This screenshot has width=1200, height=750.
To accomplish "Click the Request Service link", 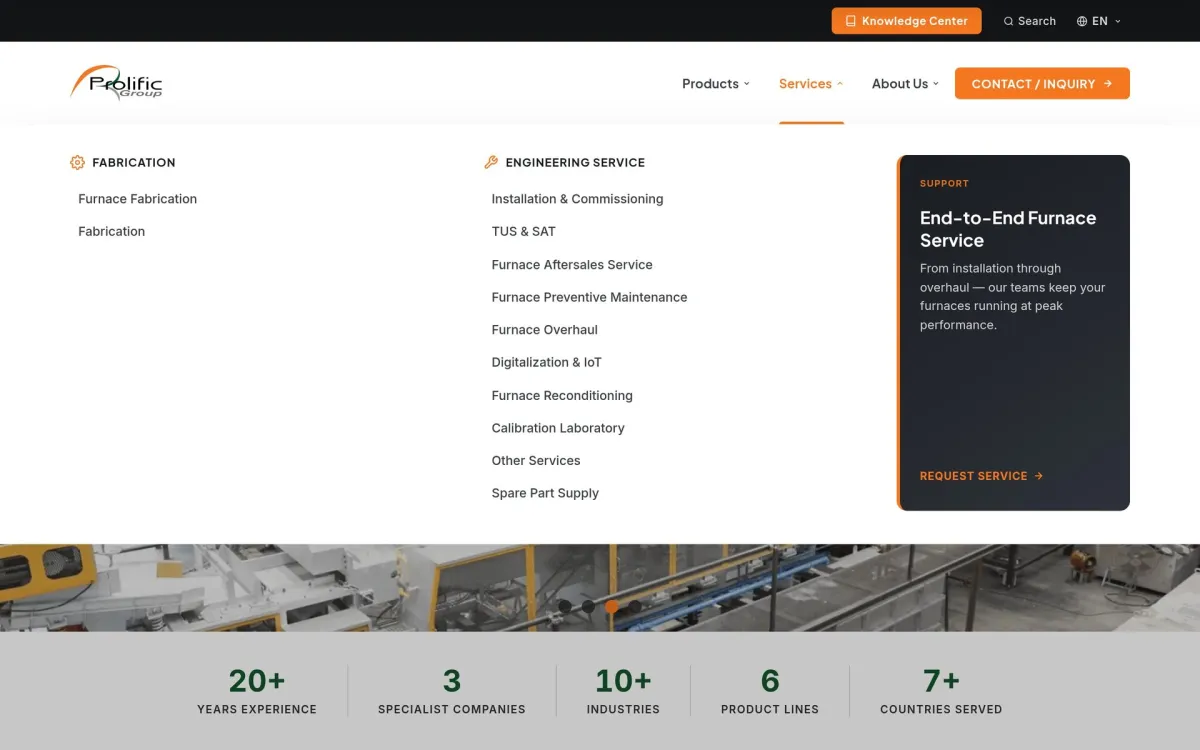I will tap(981, 476).
